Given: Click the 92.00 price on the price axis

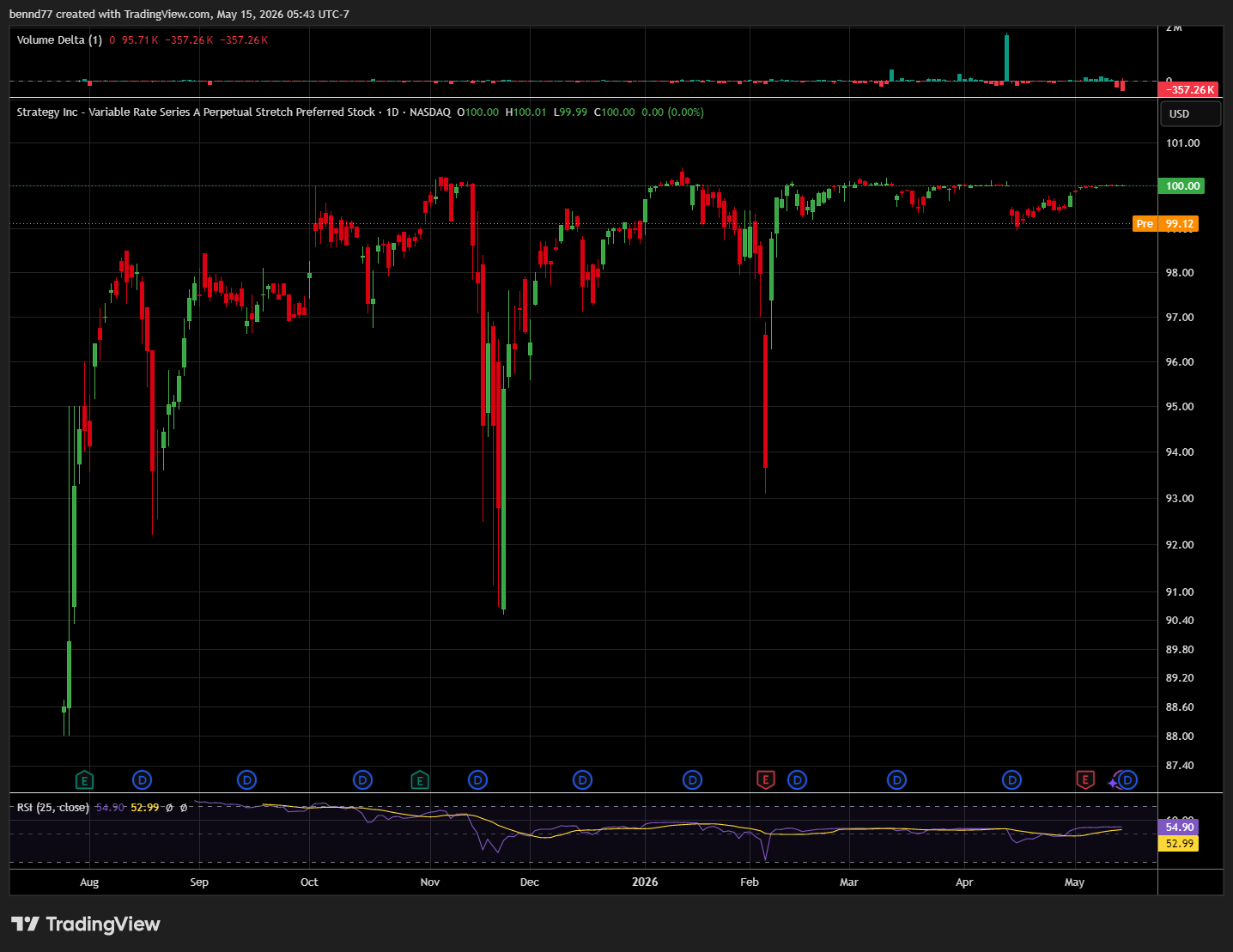Looking at the screenshot, I should [x=1180, y=545].
